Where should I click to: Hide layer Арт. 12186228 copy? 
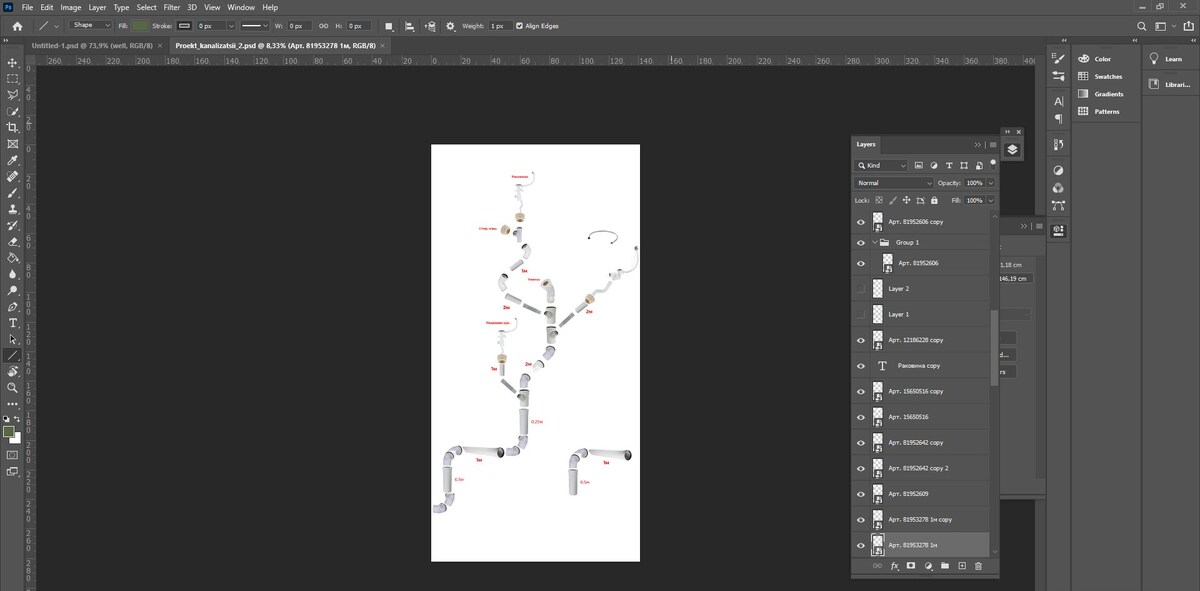click(x=861, y=340)
